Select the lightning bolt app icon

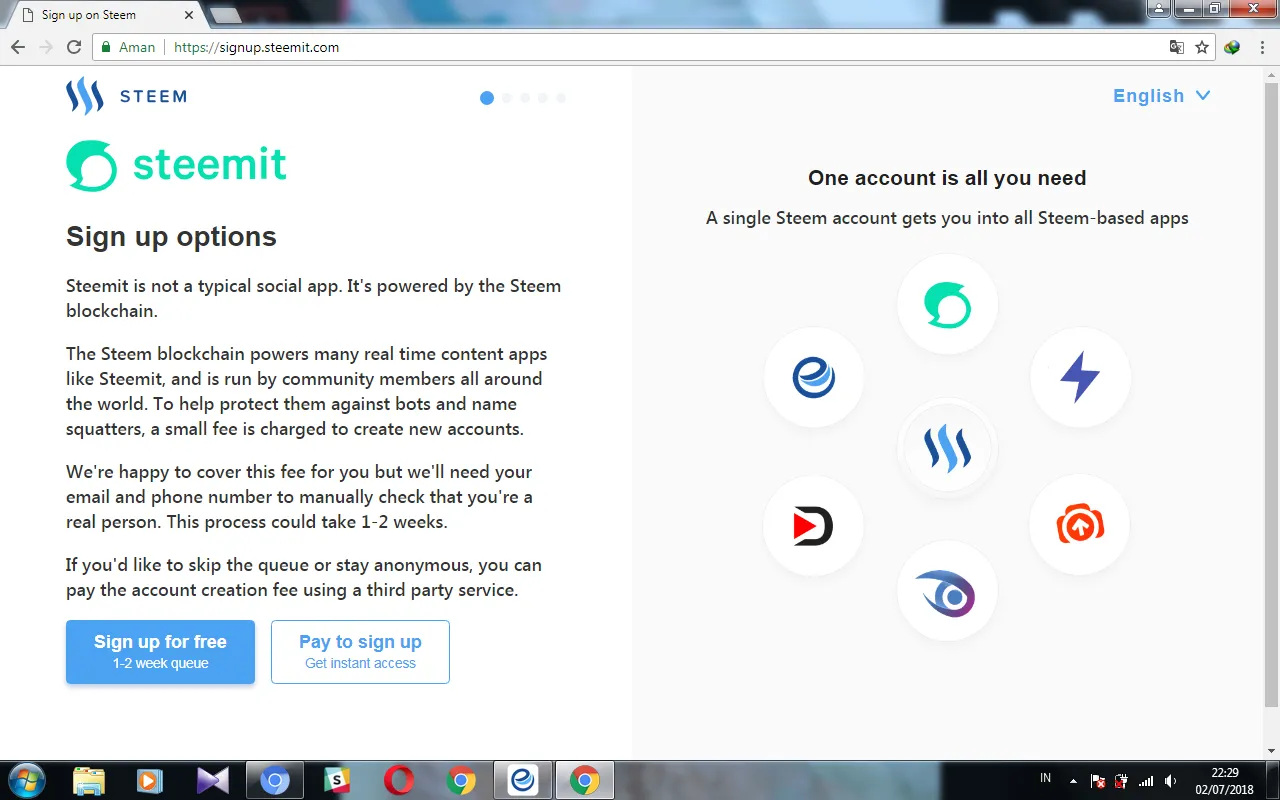point(1080,377)
